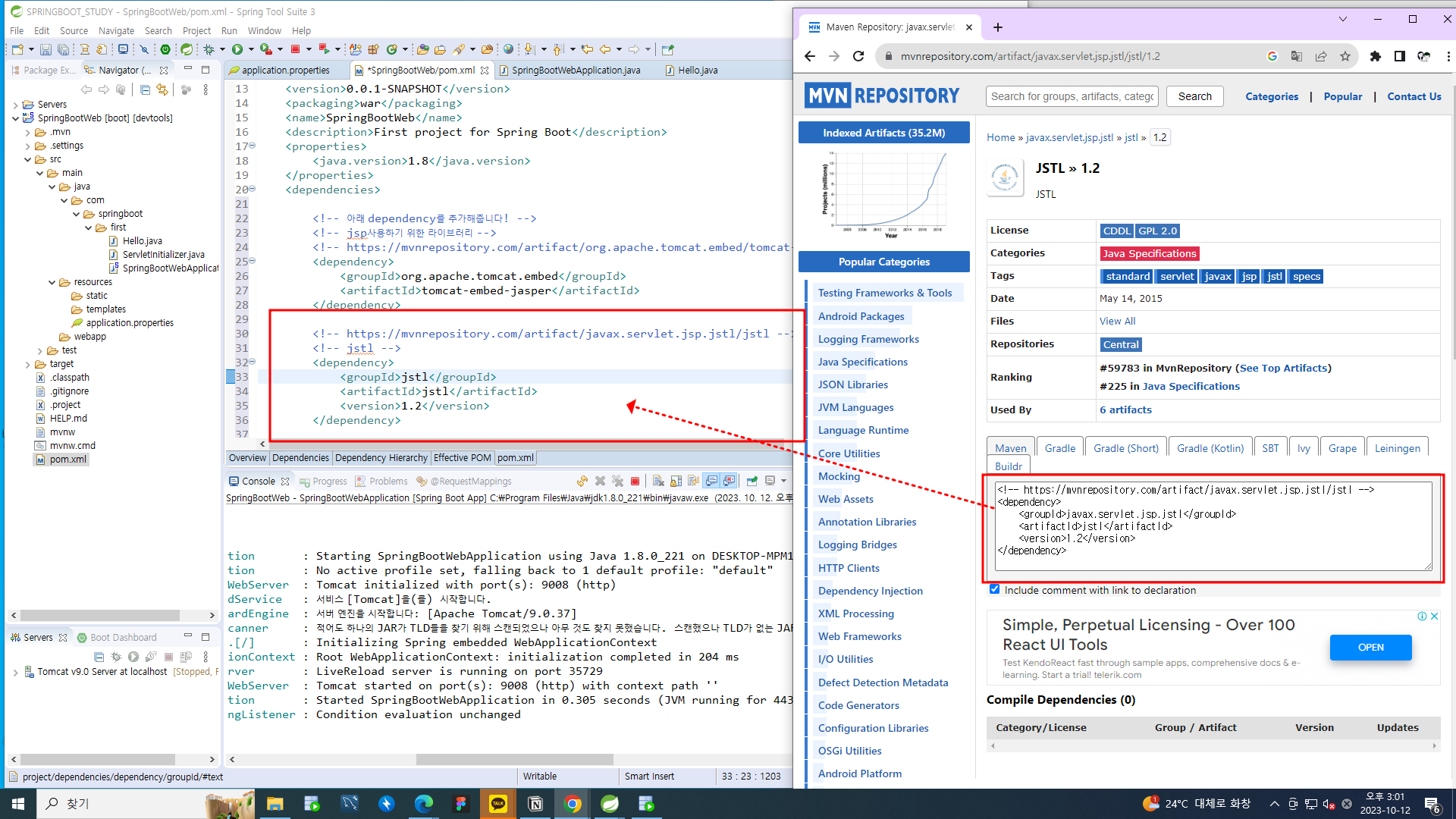The height and width of the screenshot is (819, 1456).
Task: Collapse the resources folder in tree
Action: [52, 282]
